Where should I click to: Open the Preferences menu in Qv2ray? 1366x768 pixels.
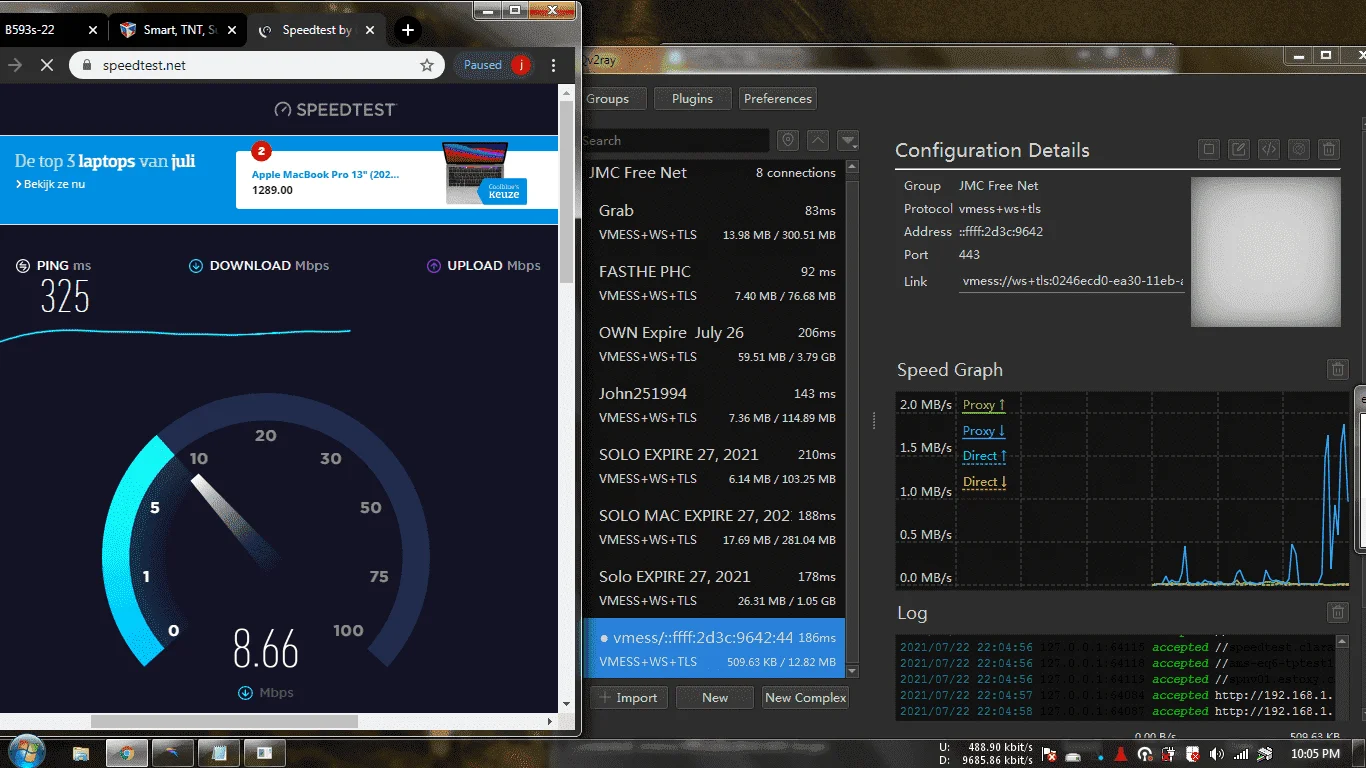(778, 99)
